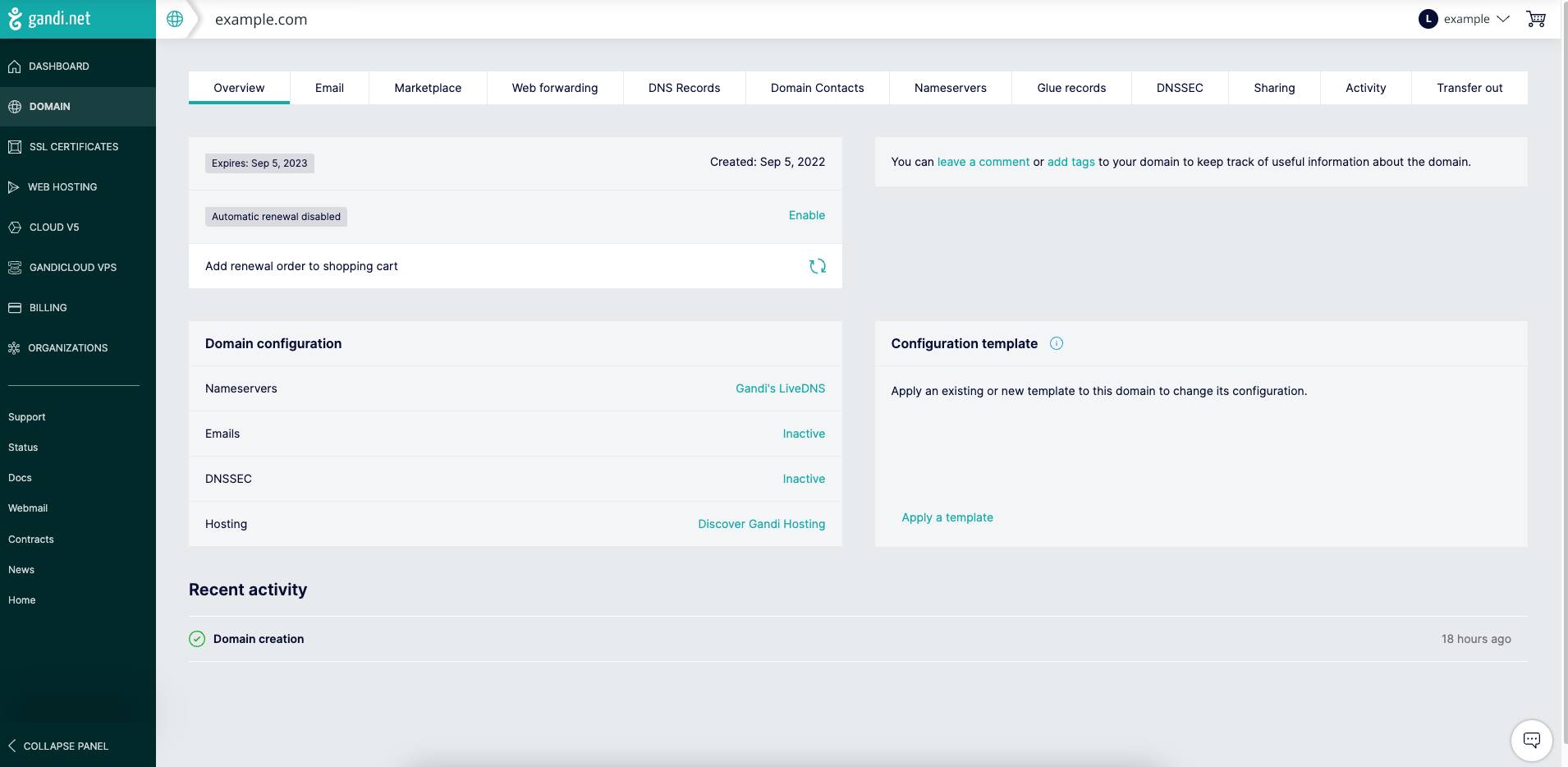Image resolution: width=1568 pixels, height=767 pixels.
Task: Click the user avatar L icon
Action: (1428, 19)
